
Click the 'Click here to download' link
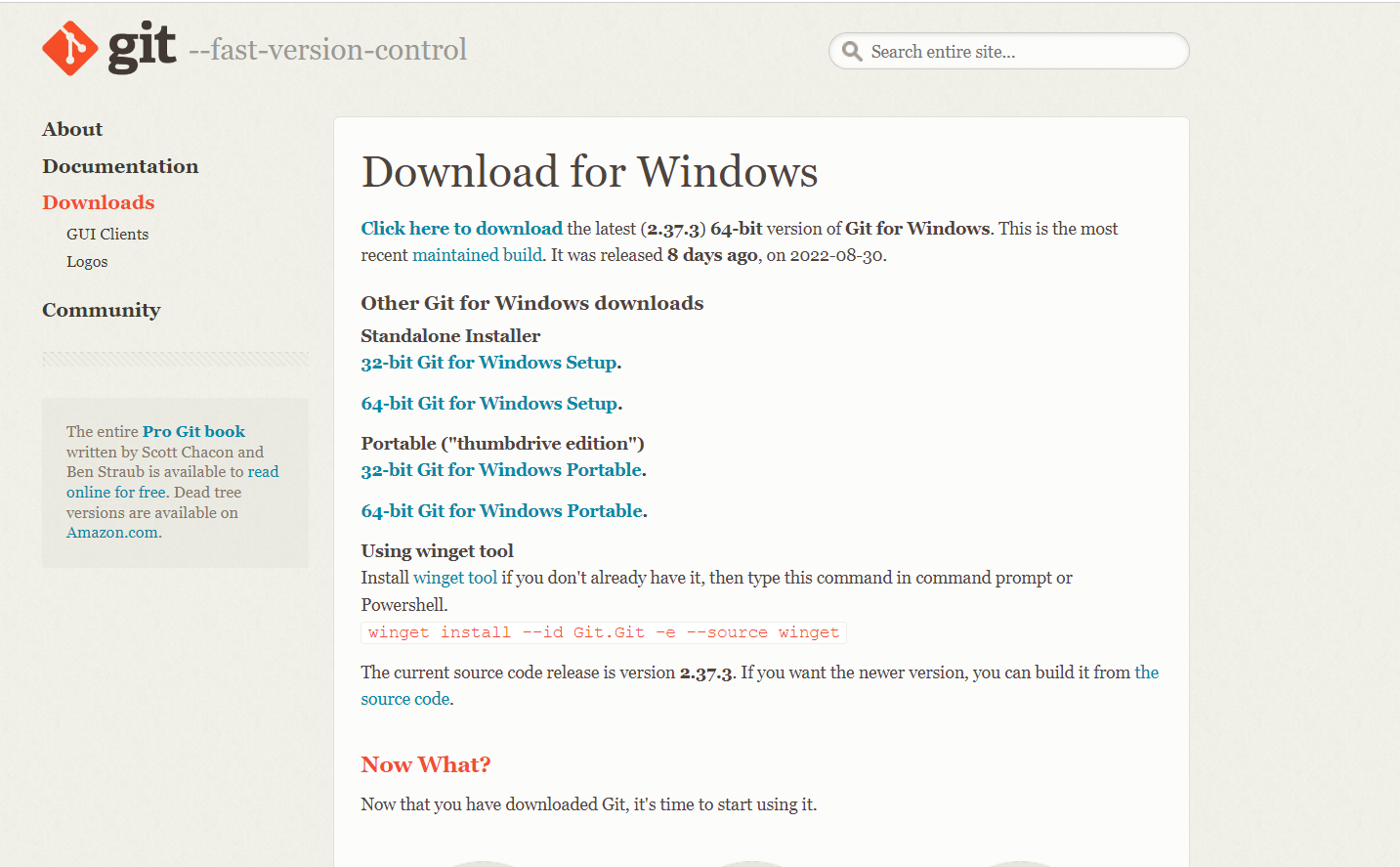point(462,229)
